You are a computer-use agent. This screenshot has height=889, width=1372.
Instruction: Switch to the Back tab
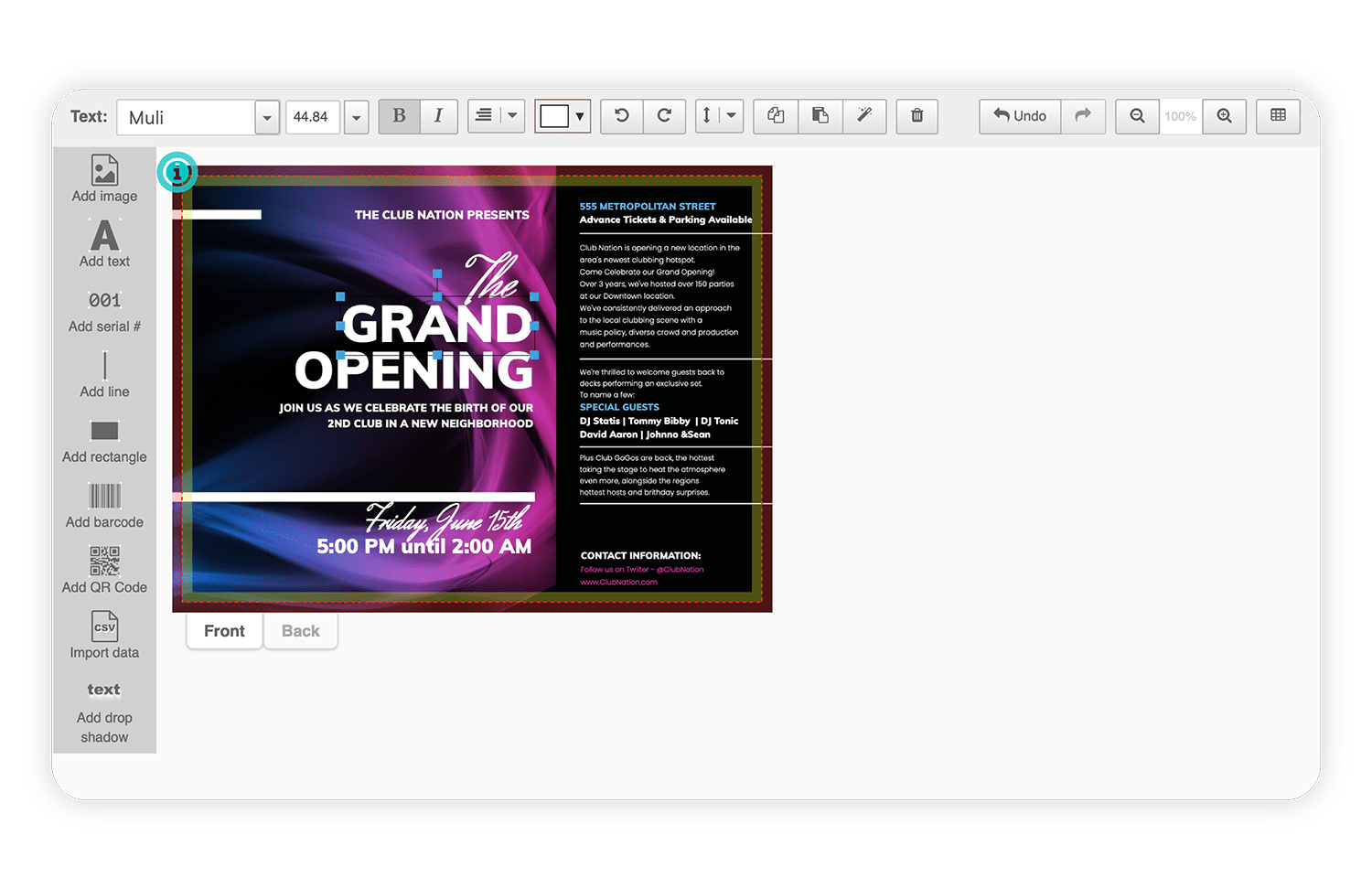[301, 631]
